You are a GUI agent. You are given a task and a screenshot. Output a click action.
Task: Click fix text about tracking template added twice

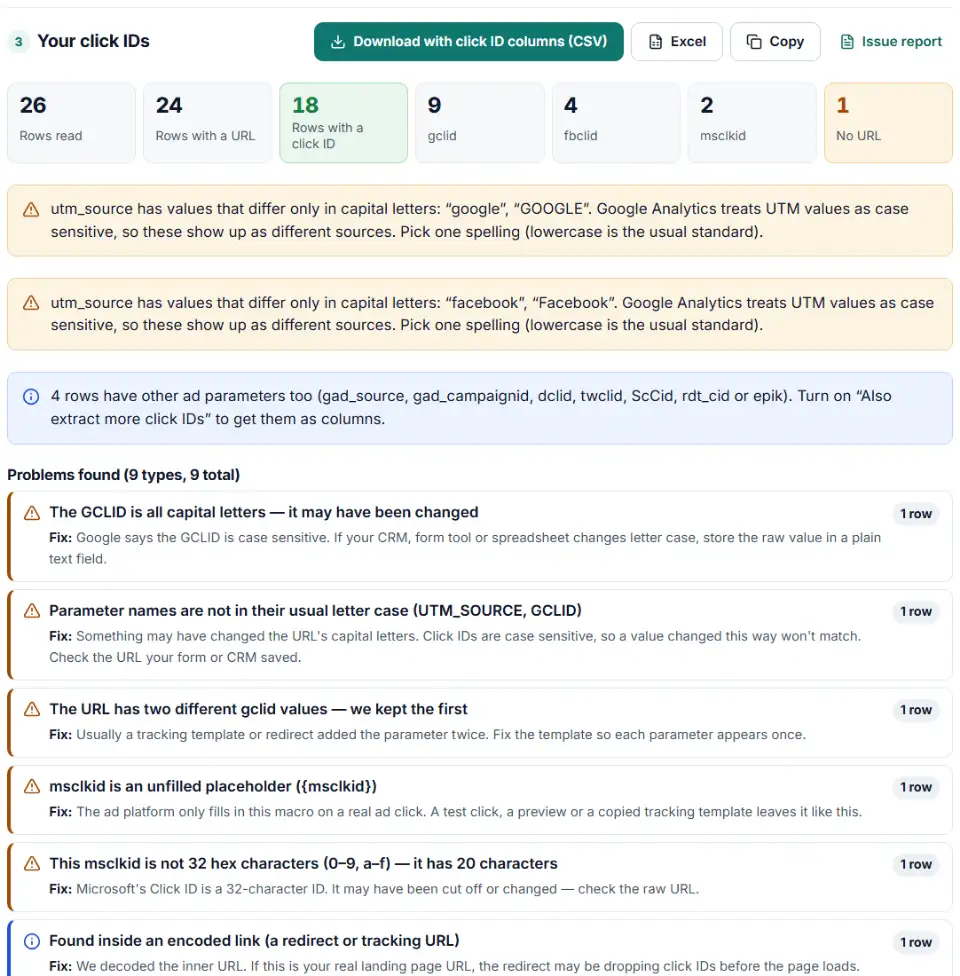pos(428,735)
